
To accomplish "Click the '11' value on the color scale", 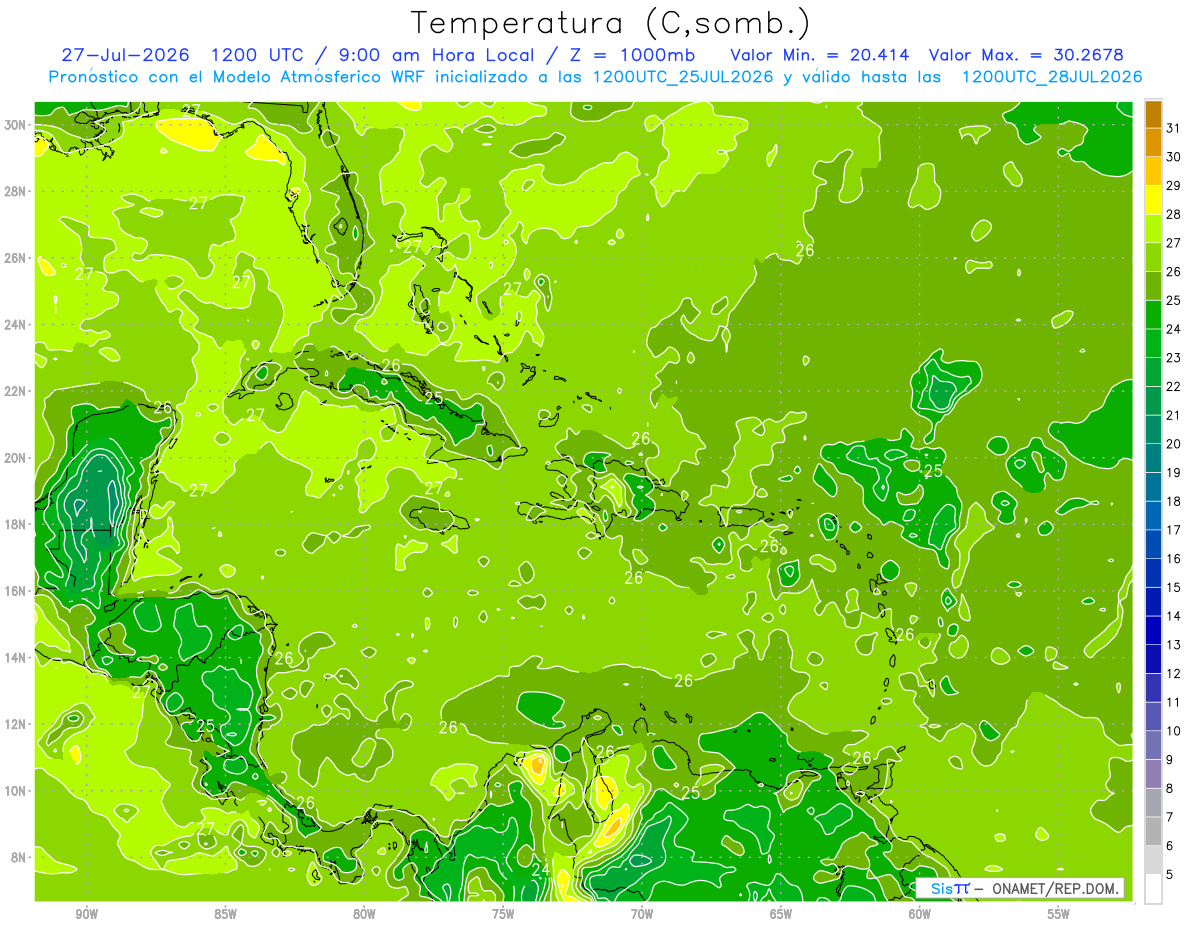I will (x=1173, y=702).
